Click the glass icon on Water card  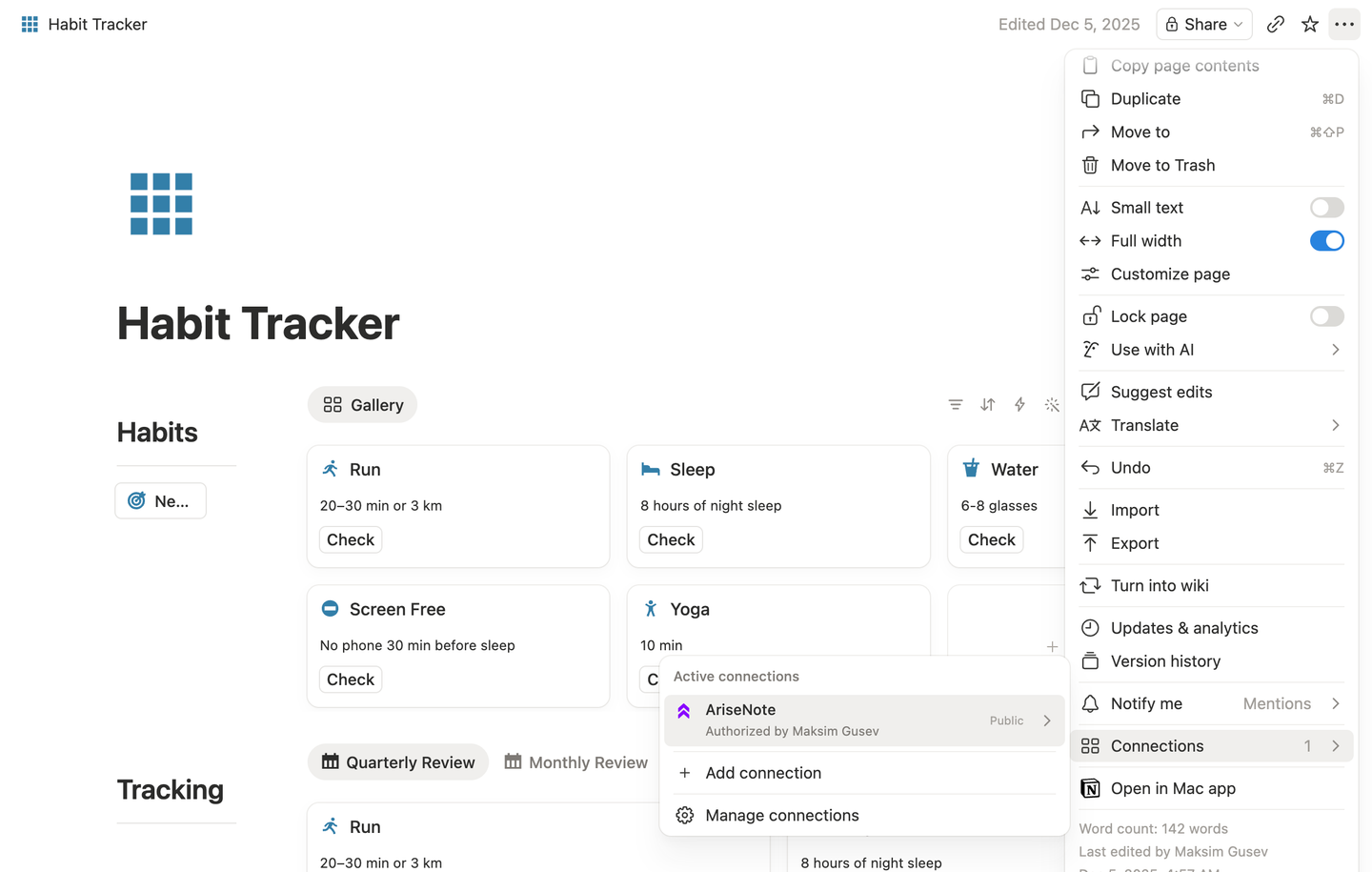click(971, 468)
